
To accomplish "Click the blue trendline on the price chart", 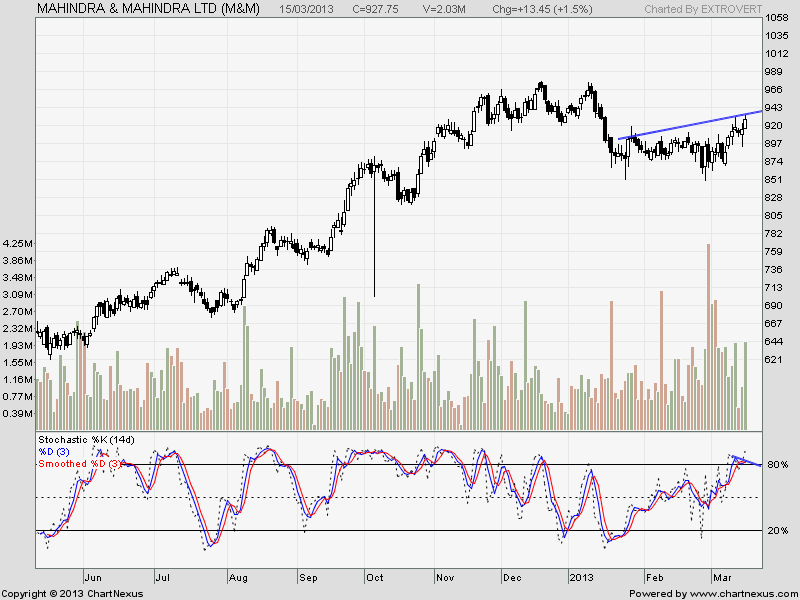I will 690,125.
